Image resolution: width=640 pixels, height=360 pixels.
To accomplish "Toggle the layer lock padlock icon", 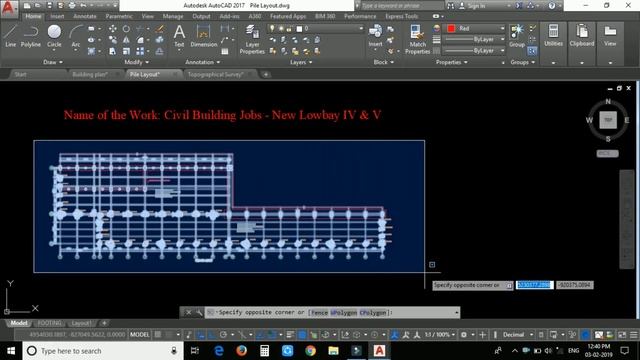I will pyautogui.click(x=289, y=29).
